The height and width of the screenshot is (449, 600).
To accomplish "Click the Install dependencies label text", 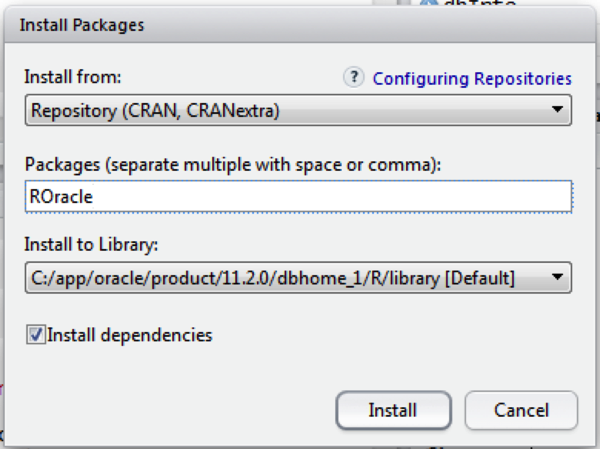I will click(130, 335).
